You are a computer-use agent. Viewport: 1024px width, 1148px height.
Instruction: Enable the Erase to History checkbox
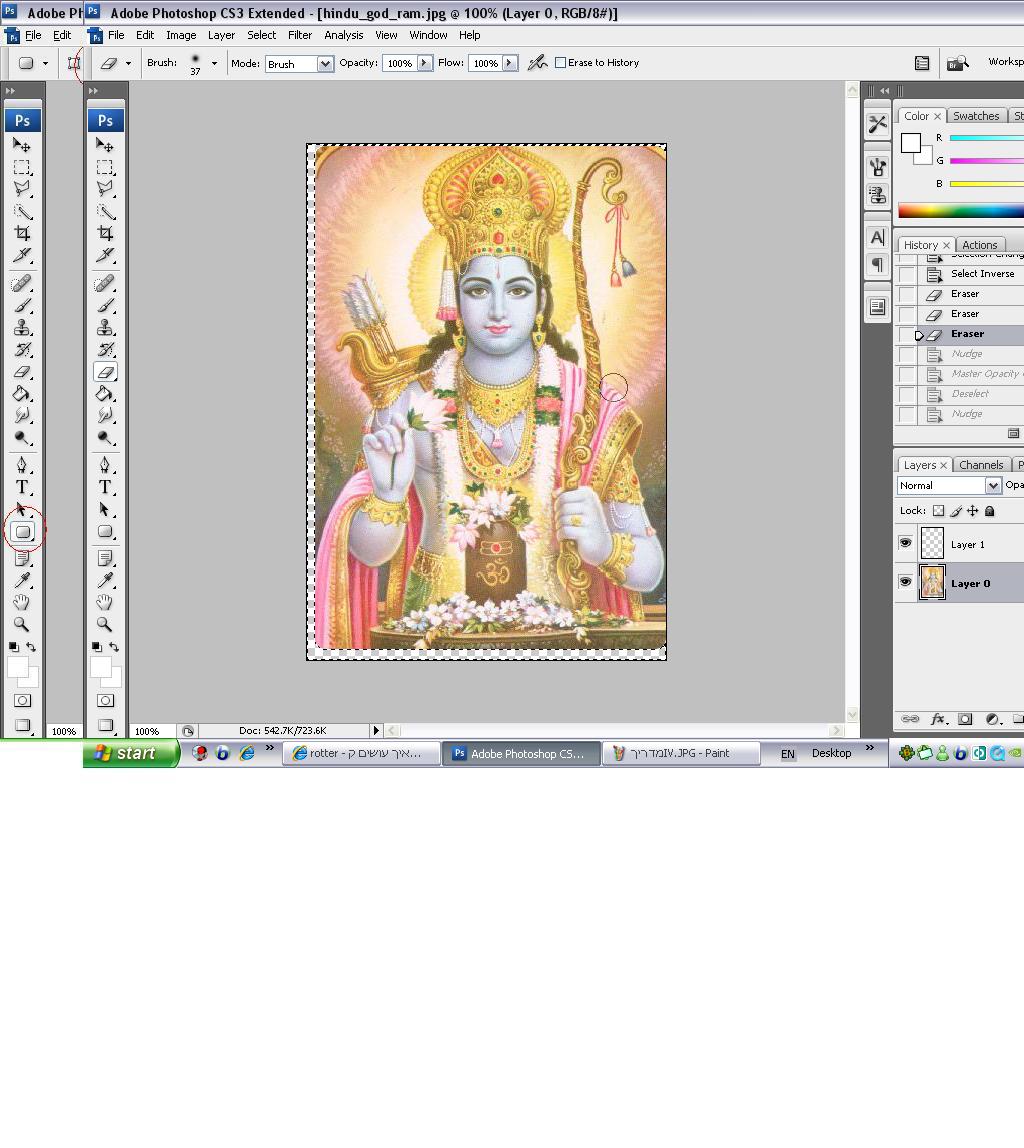(x=560, y=63)
